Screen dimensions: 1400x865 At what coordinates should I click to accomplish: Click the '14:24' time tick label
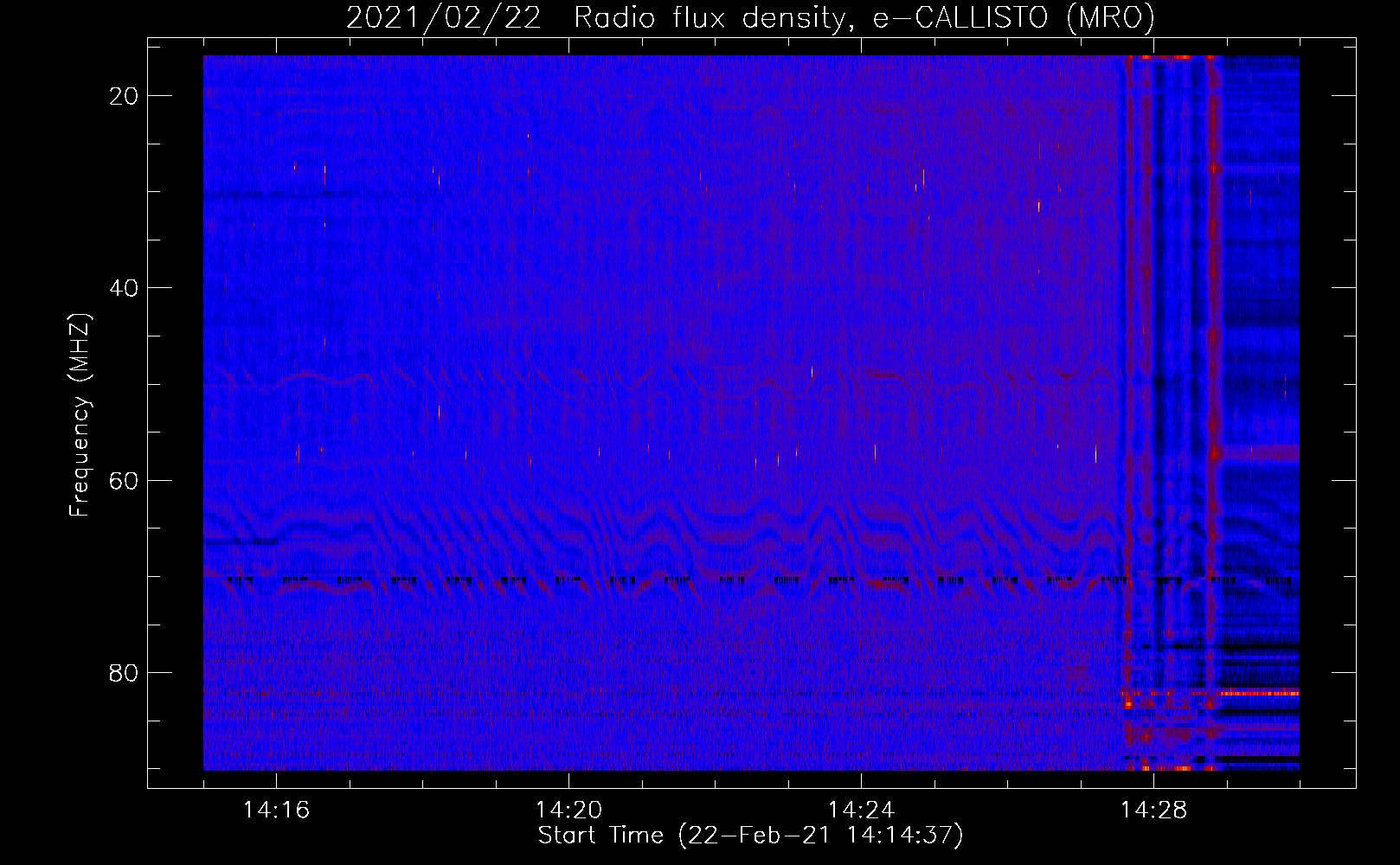pos(861,811)
